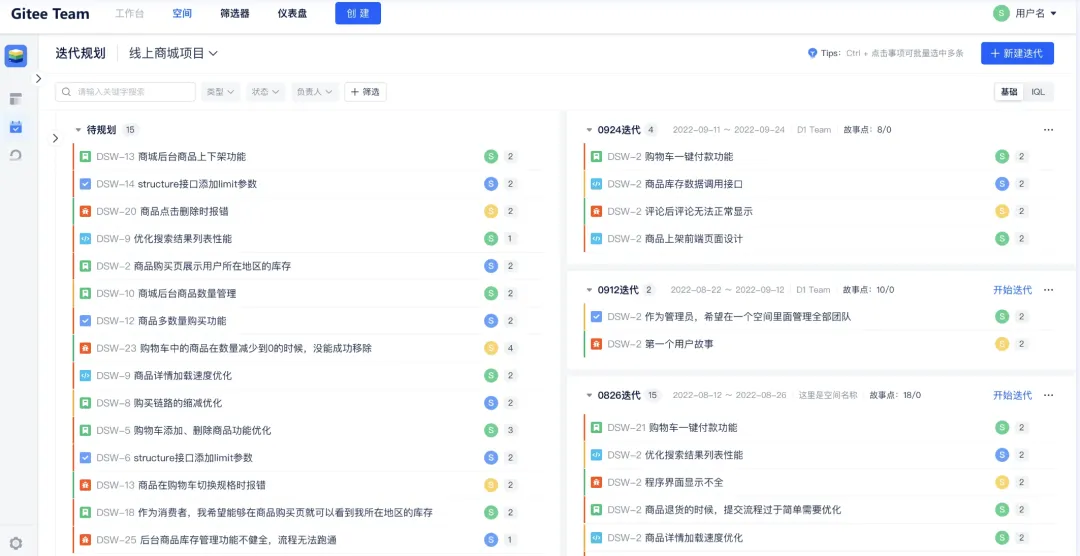1080x556 pixels.
Task: Open the 空间 tab
Action: point(182,13)
